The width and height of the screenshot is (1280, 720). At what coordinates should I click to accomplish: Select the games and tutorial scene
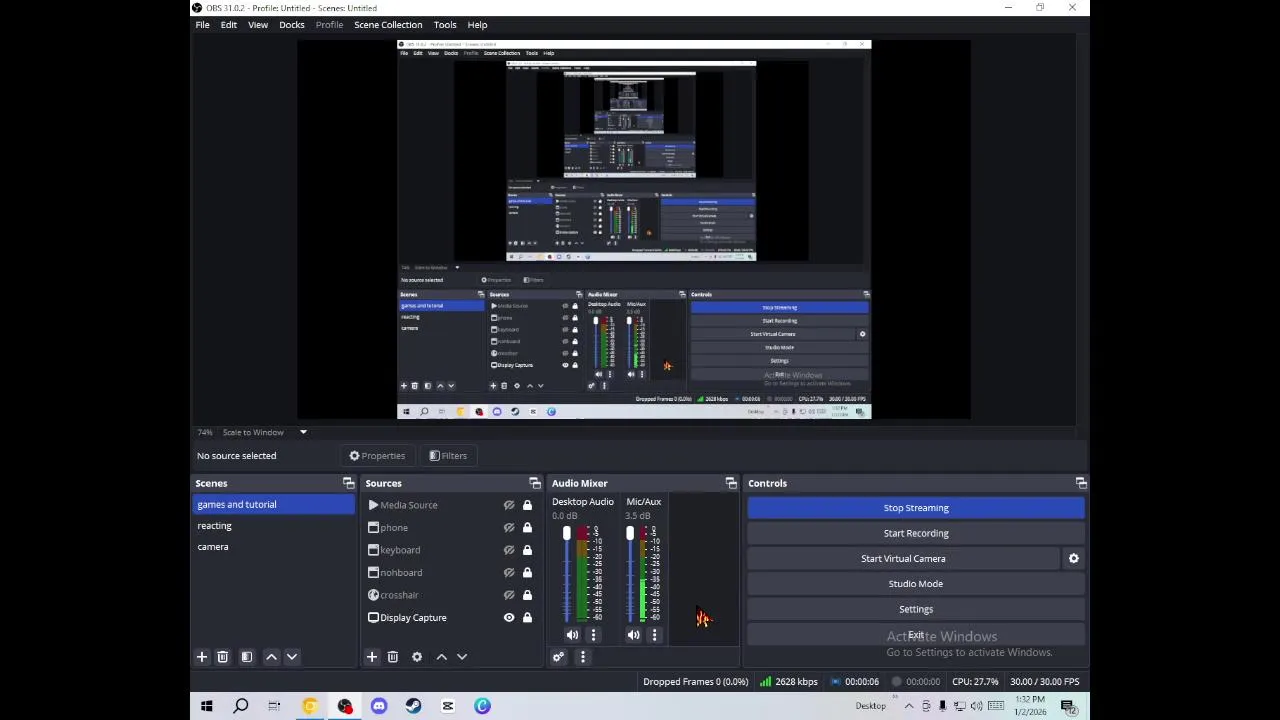[273, 505]
